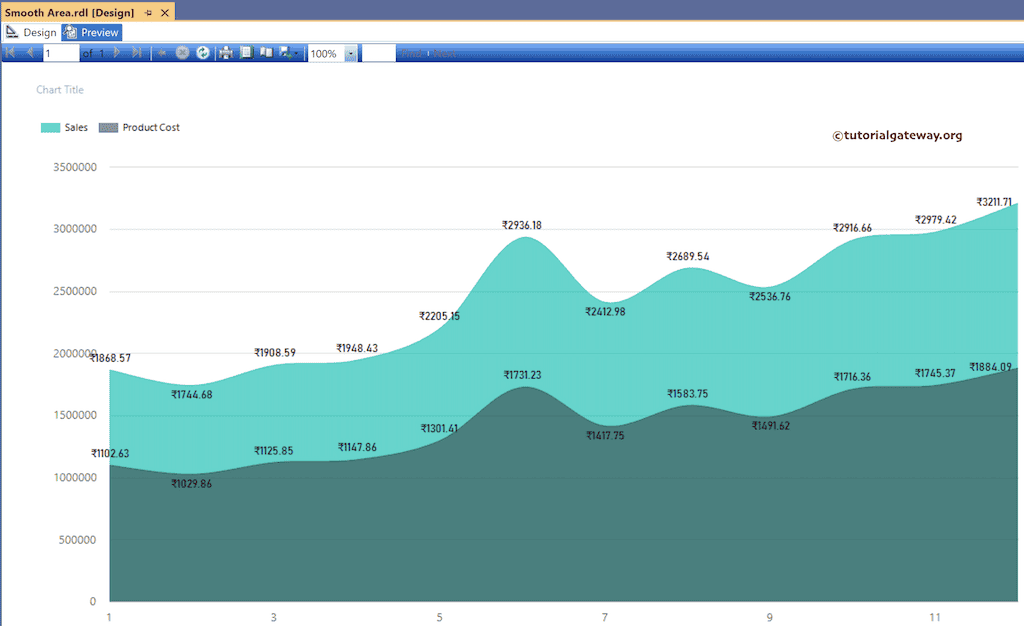The image size is (1024, 626).
Task: Click the ₹2536.76 data label
Action: click(770, 296)
